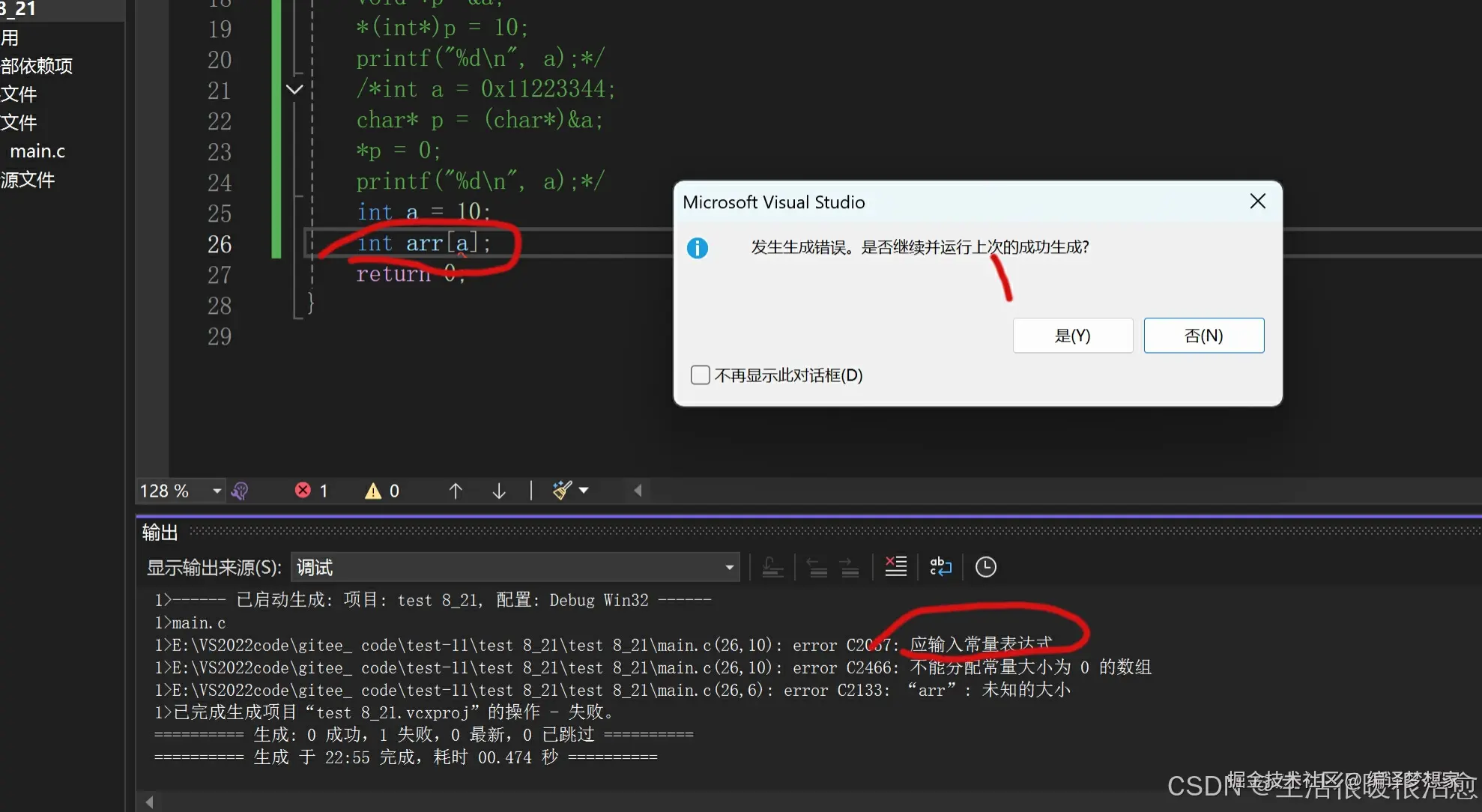
Task: Select the 部依赖项 node in solution explorer
Action: [37, 66]
